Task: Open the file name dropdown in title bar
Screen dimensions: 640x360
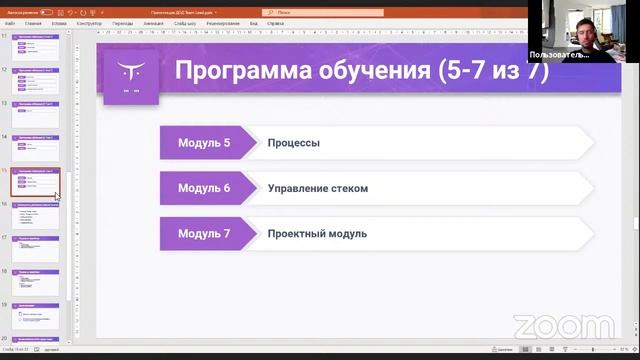Action: pos(216,13)
